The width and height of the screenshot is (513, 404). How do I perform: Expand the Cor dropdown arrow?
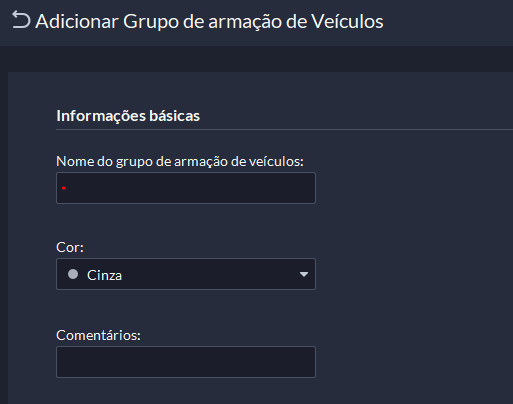(303, 274)
